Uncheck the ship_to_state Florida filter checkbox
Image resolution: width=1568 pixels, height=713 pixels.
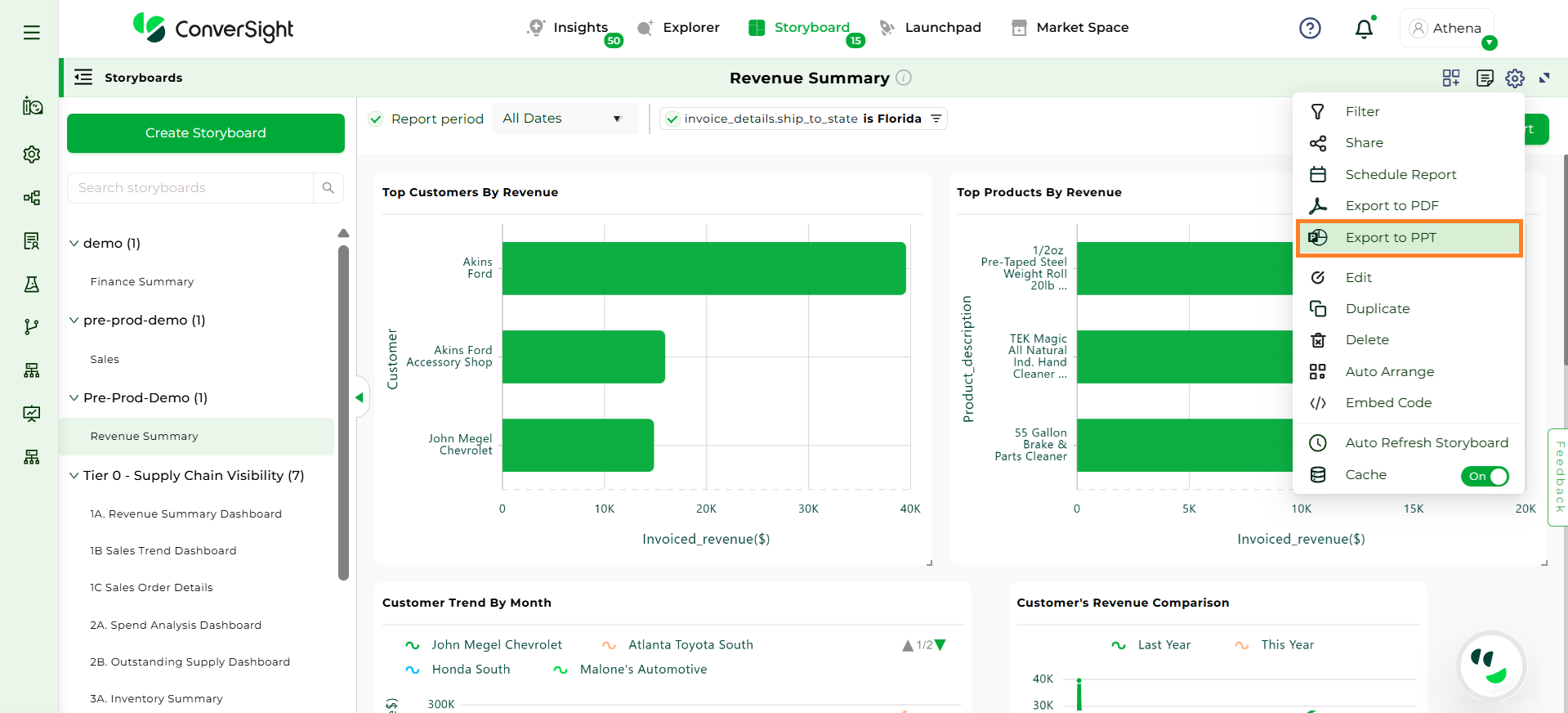(x=672, y=119)
